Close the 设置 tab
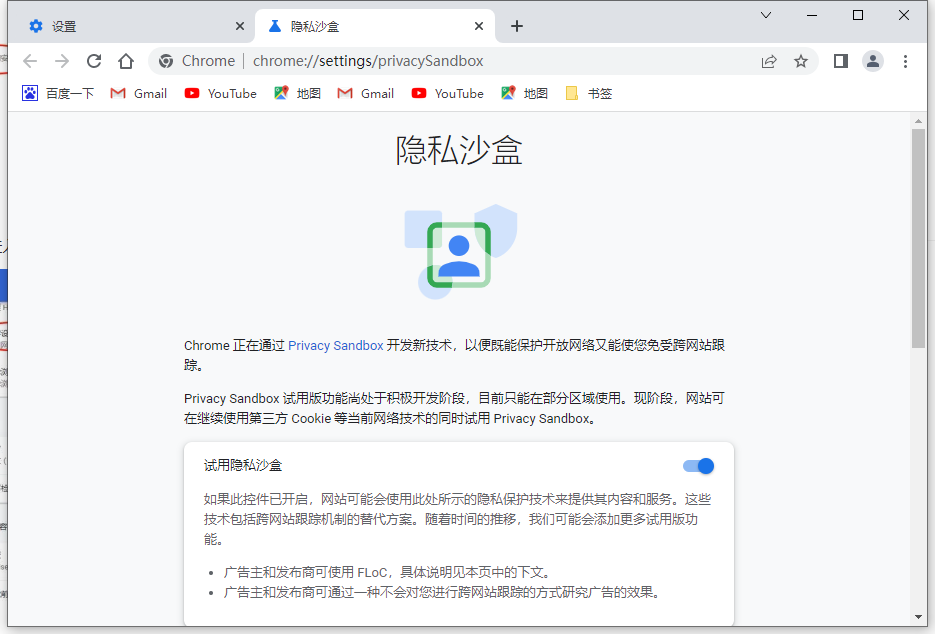 (x=240, y=26)
